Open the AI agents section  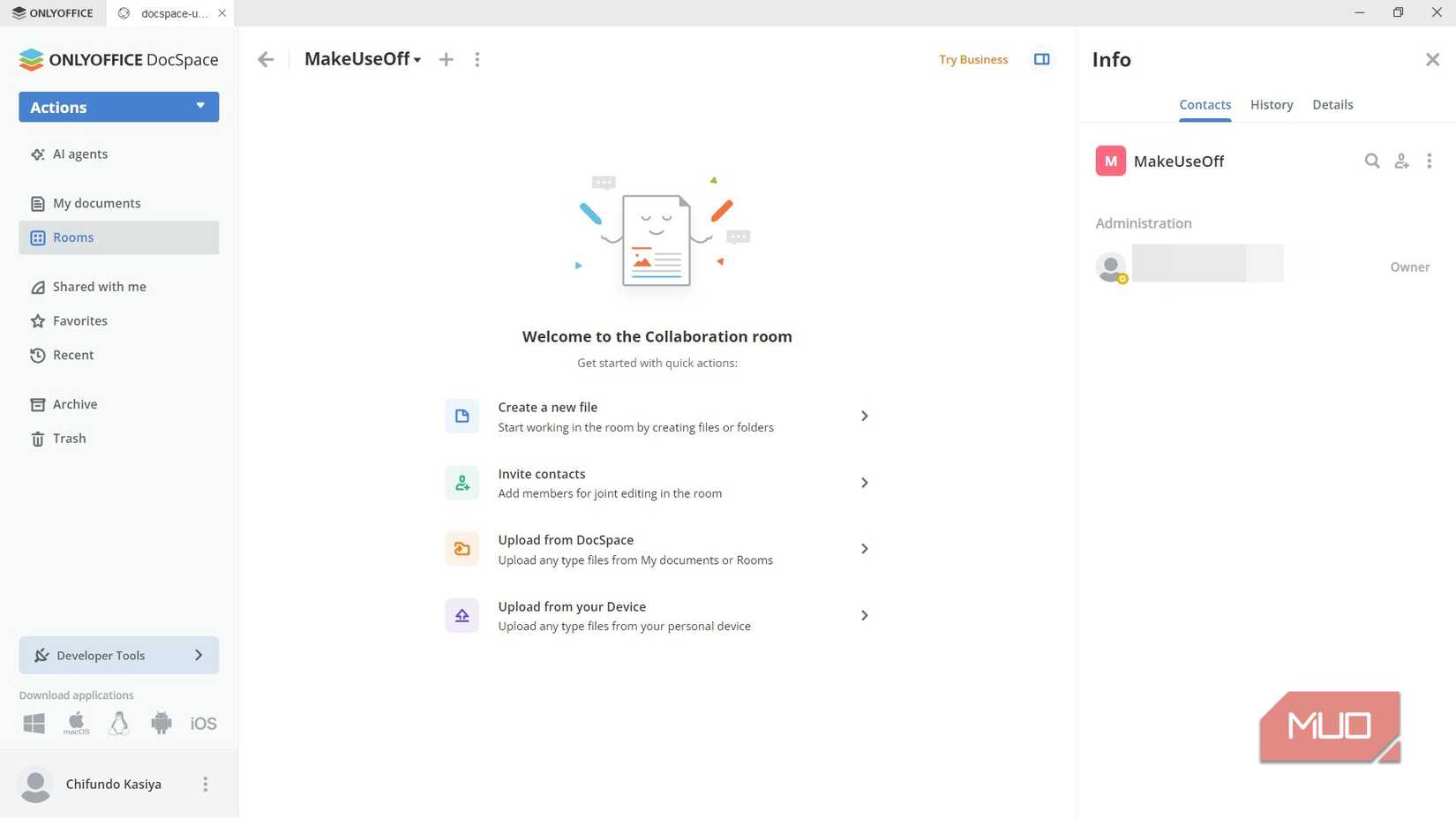(x=79, y=154)
